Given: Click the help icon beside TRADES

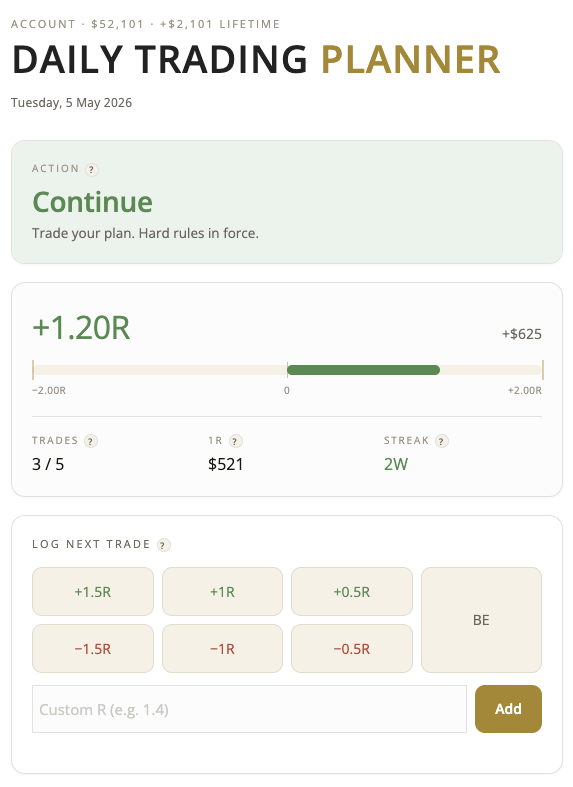Looking at the screenshot, I should coord(90,441).
